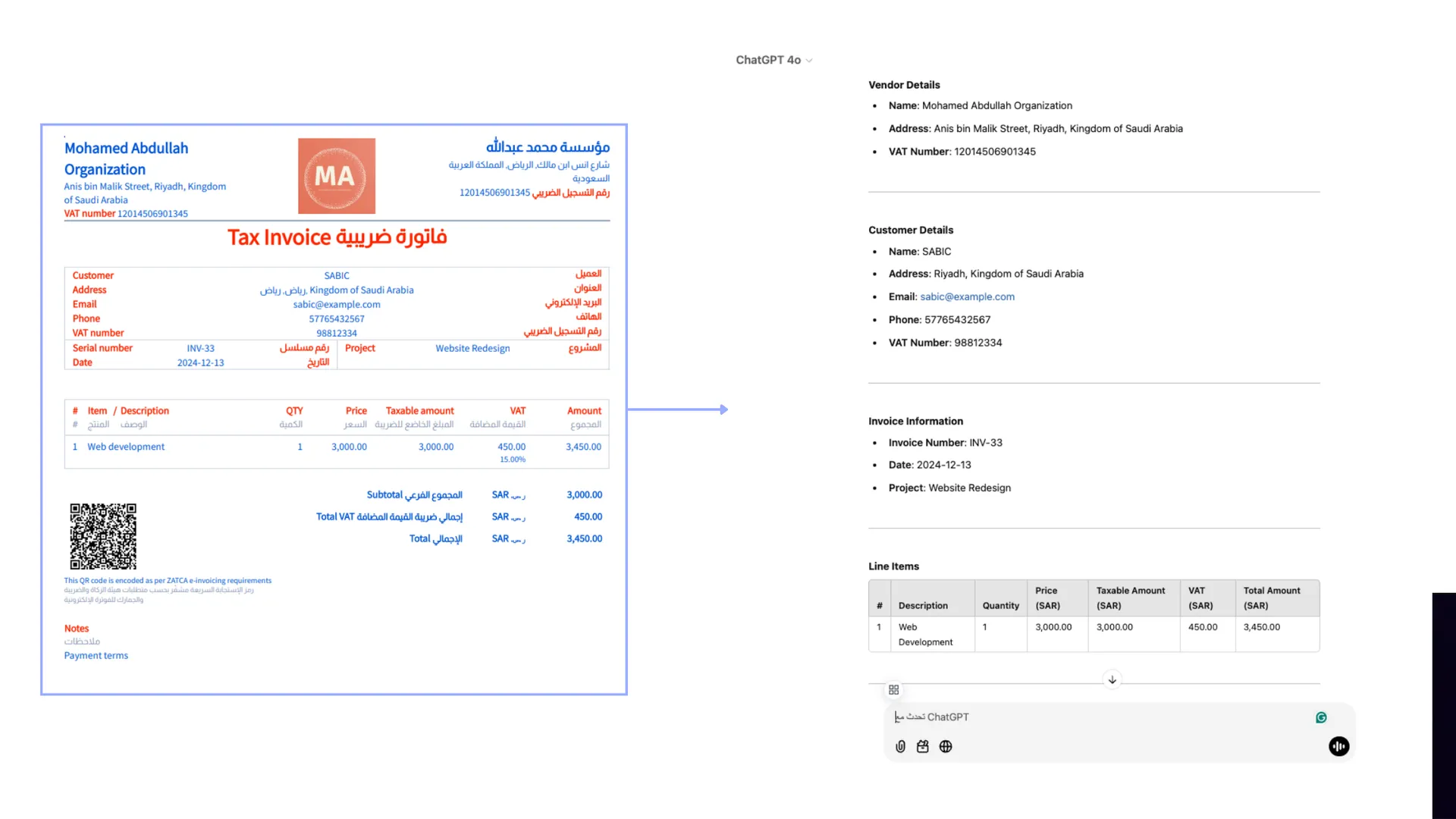Select the Web Development line item row
The height and width of the screenshot is (819, 1456).
click(925, 634)
